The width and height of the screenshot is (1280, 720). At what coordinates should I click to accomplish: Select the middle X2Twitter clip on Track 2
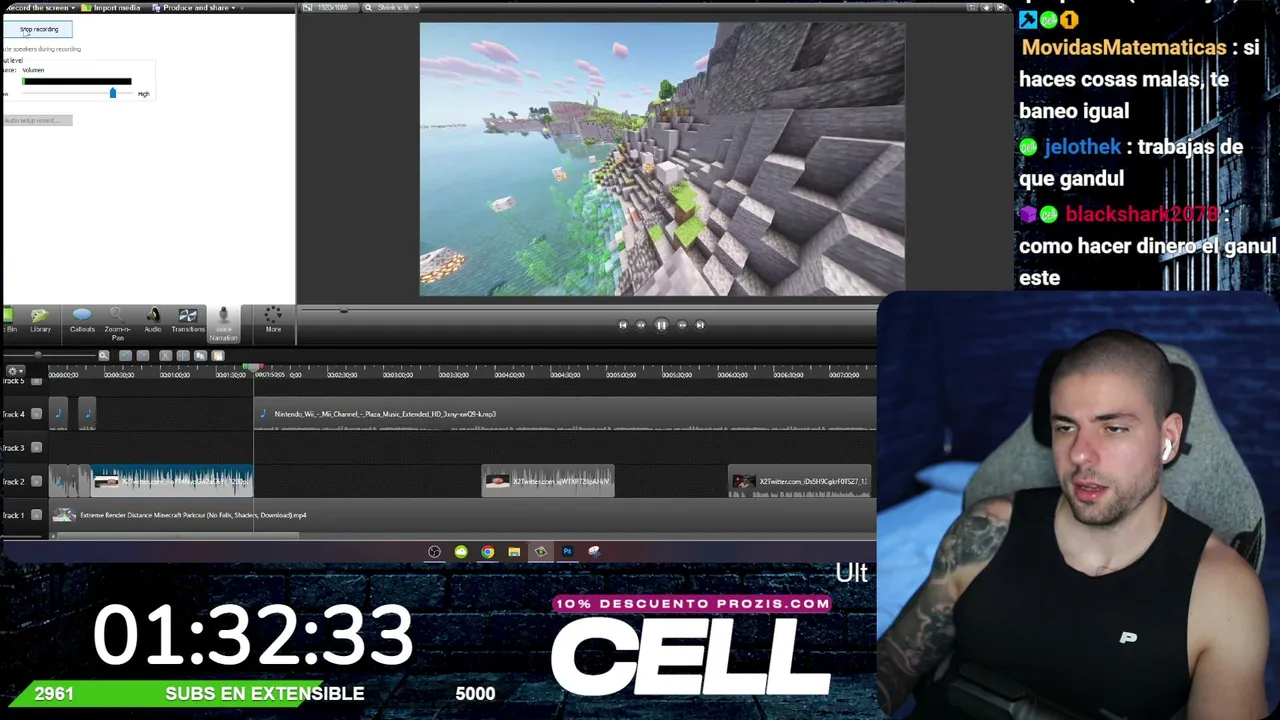[548, 481]
